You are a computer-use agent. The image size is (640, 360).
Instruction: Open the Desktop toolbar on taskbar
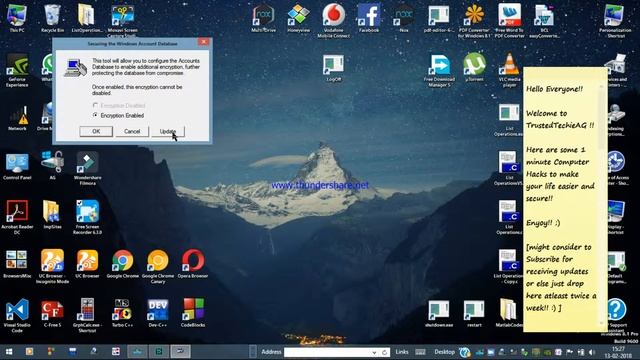(444, 352)
